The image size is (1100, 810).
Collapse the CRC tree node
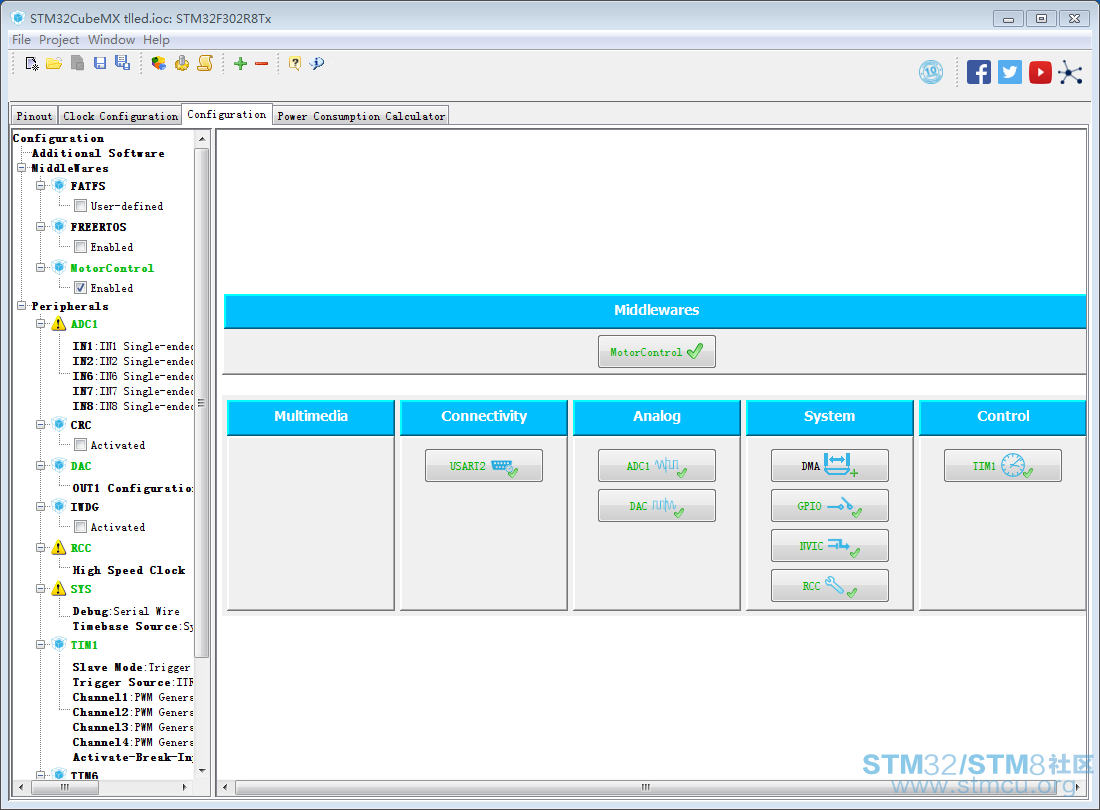[x=41, y=425]
